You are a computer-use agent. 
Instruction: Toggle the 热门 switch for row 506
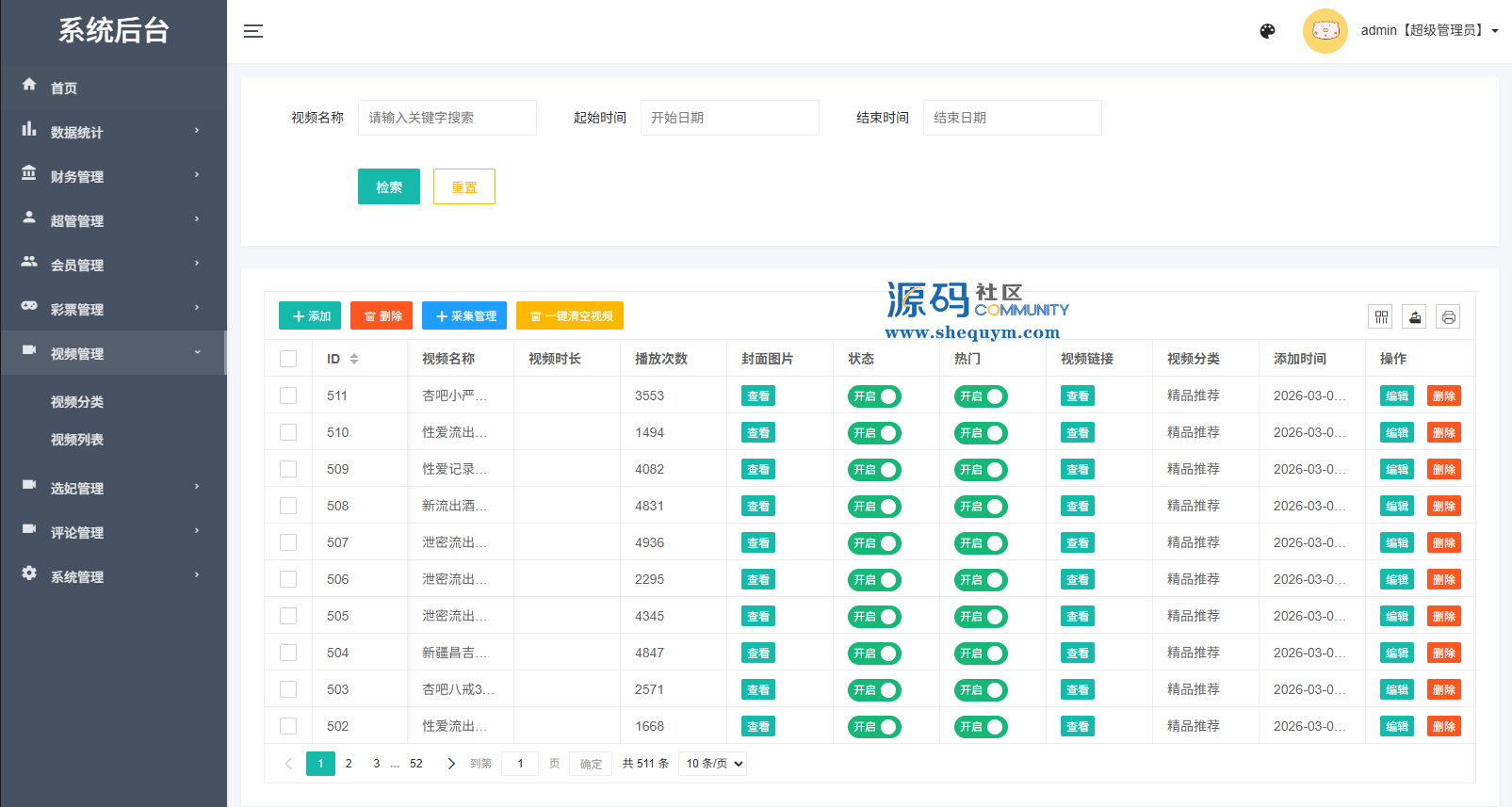click(x=981, y=580)
